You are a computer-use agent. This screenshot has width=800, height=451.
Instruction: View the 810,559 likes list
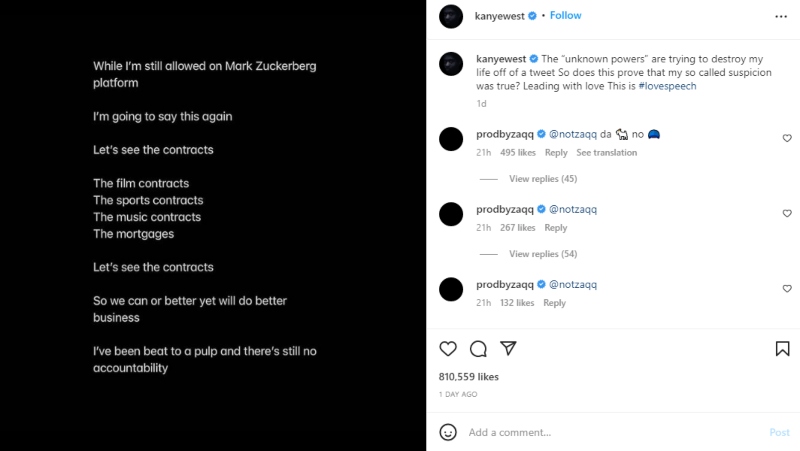[x=469, y=377]
